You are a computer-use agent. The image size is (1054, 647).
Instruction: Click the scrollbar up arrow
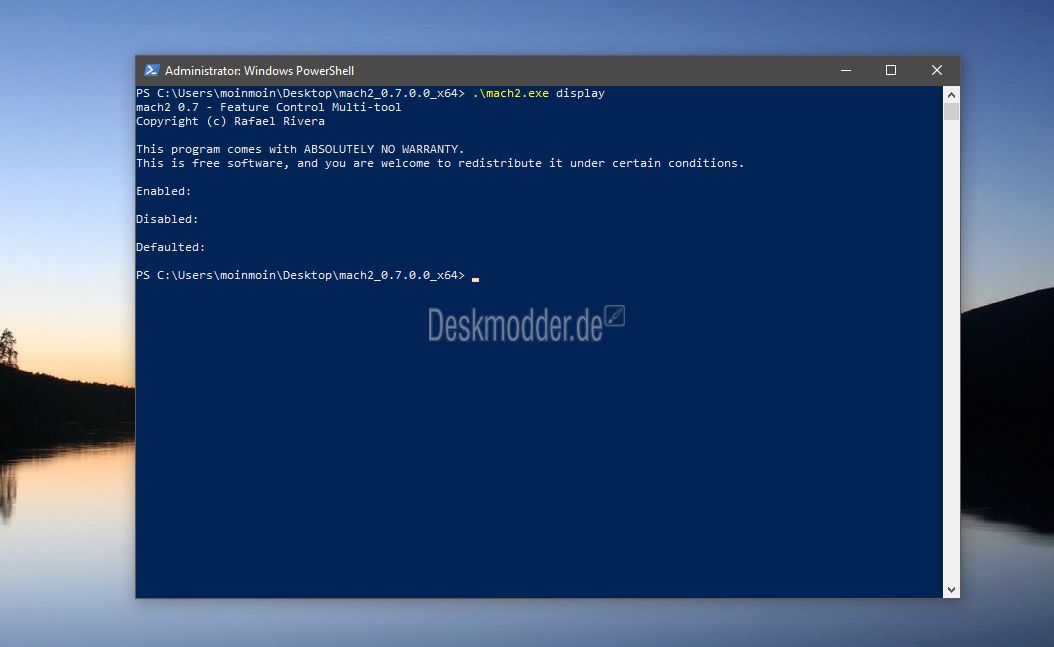point(951,95)
